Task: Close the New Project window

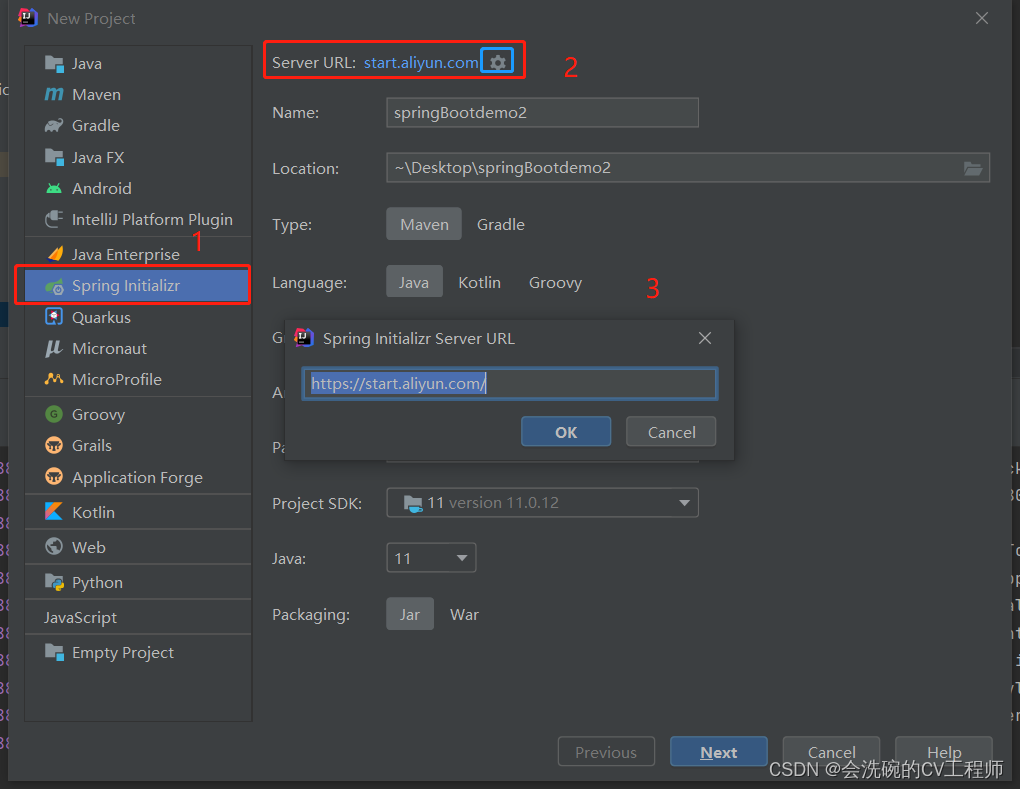Action: click(982, 18)
